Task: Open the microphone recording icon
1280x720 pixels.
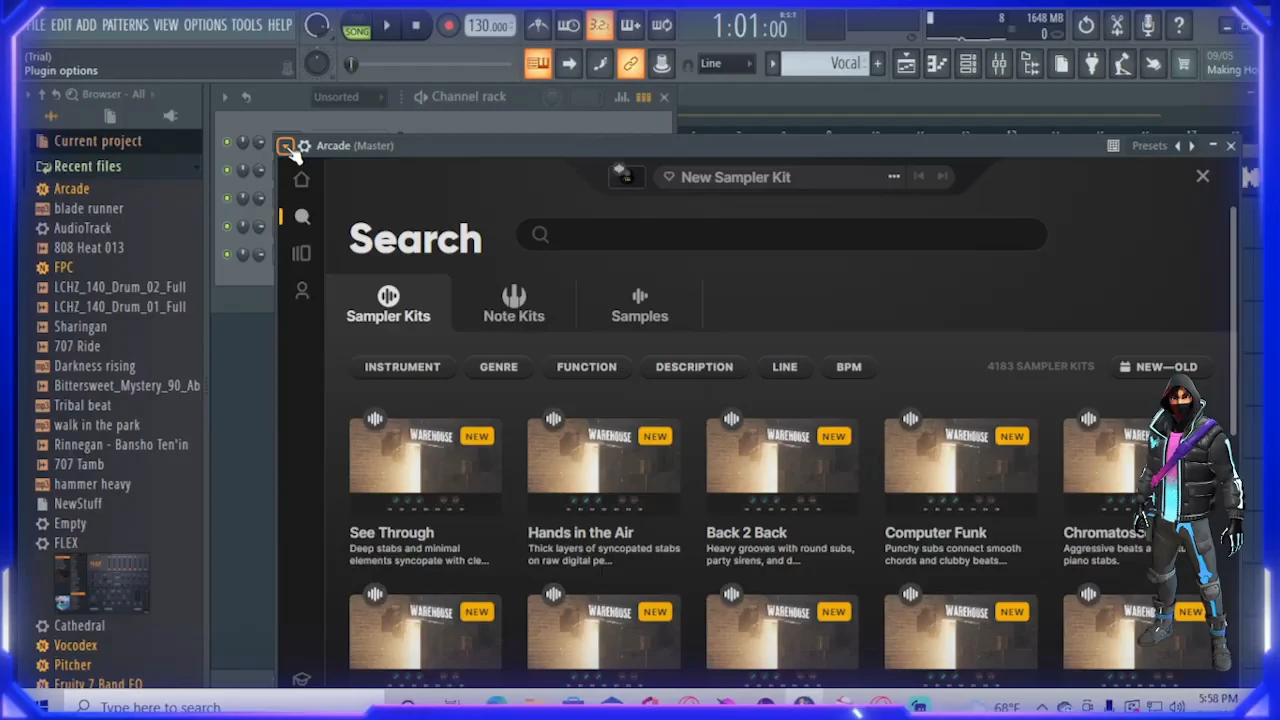Action: click(x=1148, y=26)
